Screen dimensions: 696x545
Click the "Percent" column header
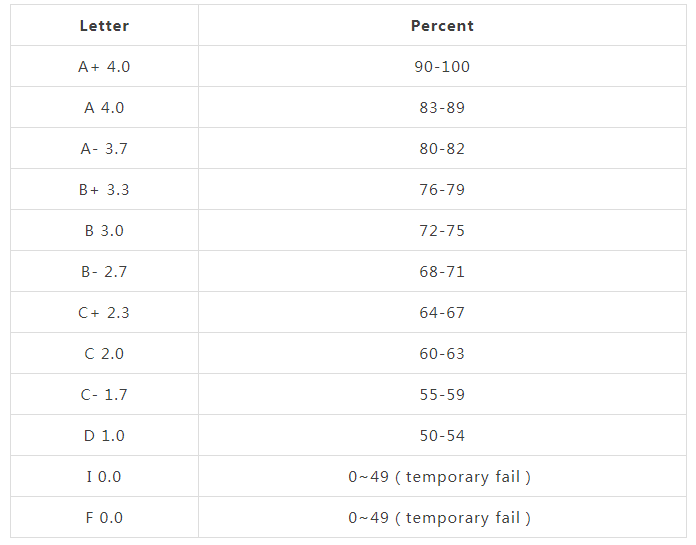coord(442,26)
